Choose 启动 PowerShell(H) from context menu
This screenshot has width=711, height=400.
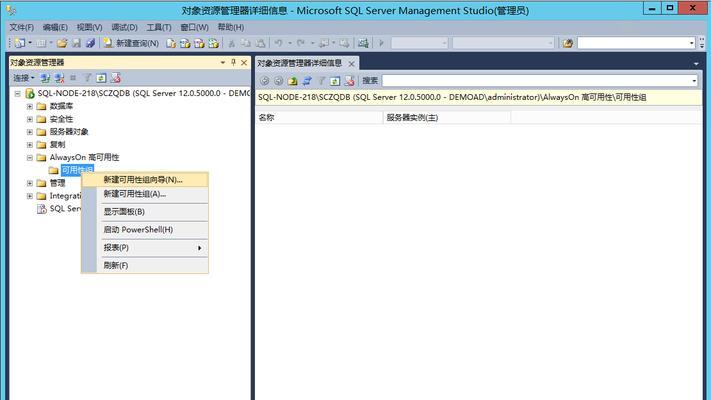pyautogui.click(x=145, y=229)
